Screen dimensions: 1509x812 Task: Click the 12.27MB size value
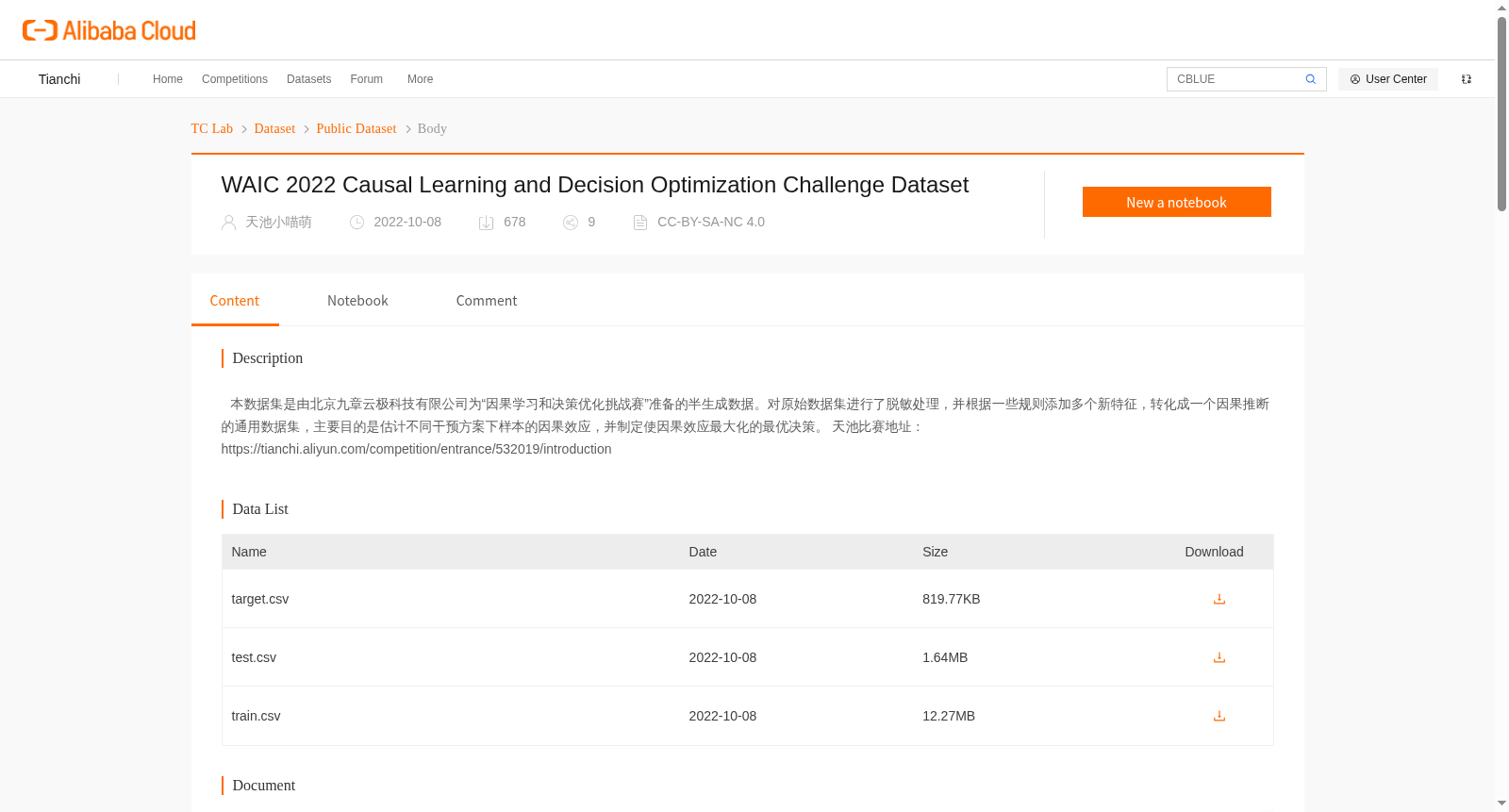(x=949, y=716)
